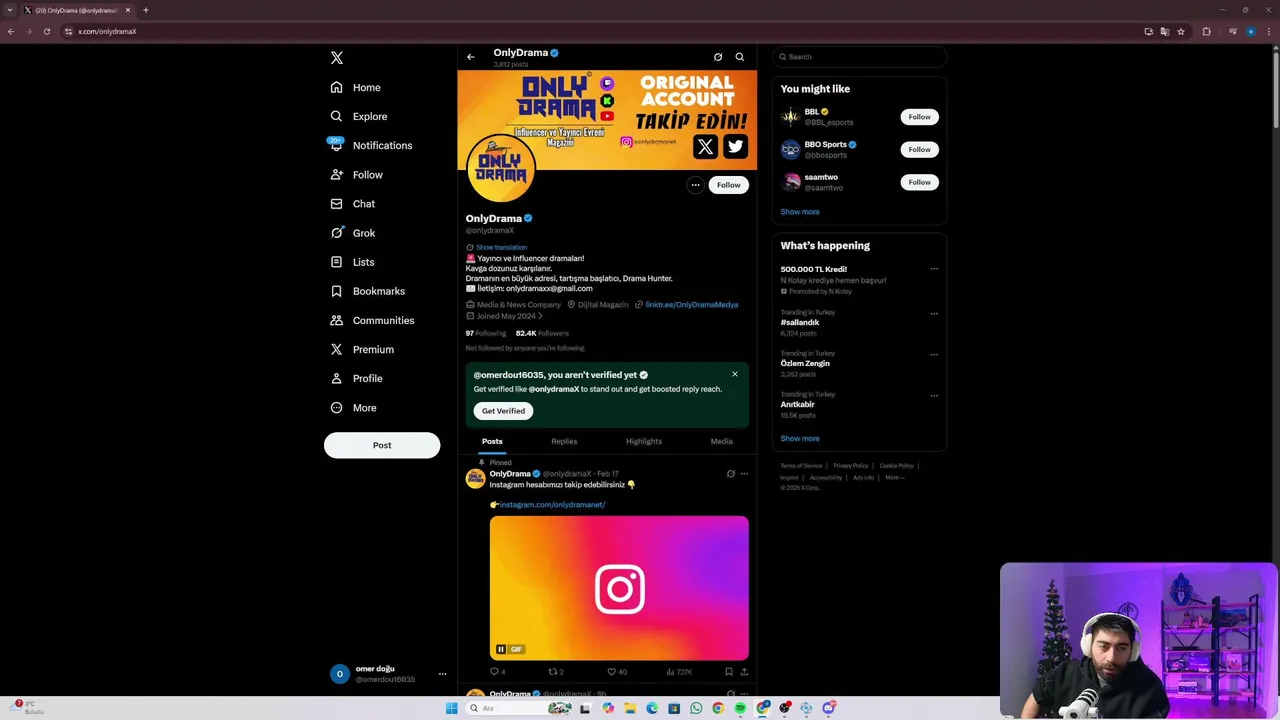Like the pinned post with 40 likes
Viewport: 1280px width, 720px height.
(617, 672)
